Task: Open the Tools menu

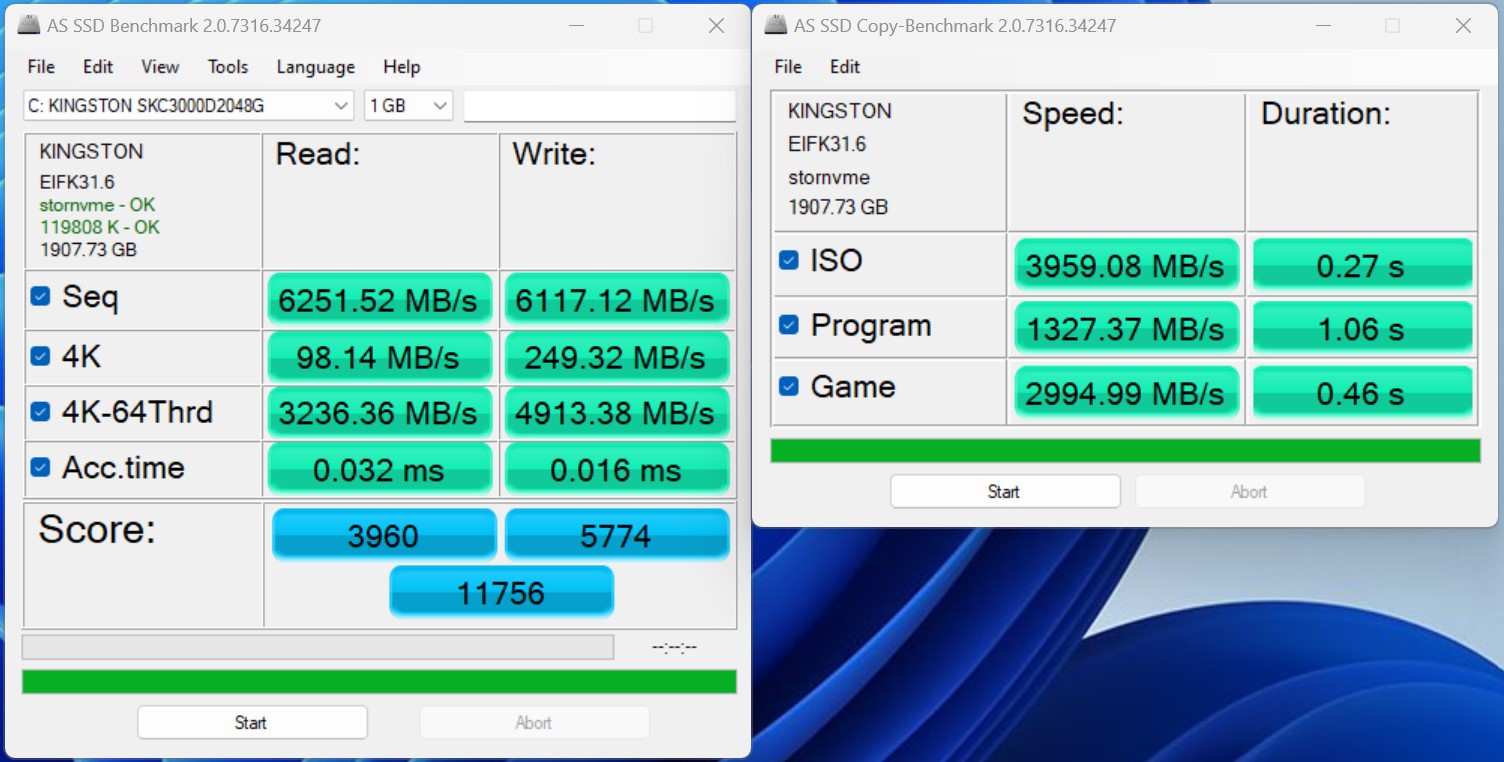Action: click(228, 67)
